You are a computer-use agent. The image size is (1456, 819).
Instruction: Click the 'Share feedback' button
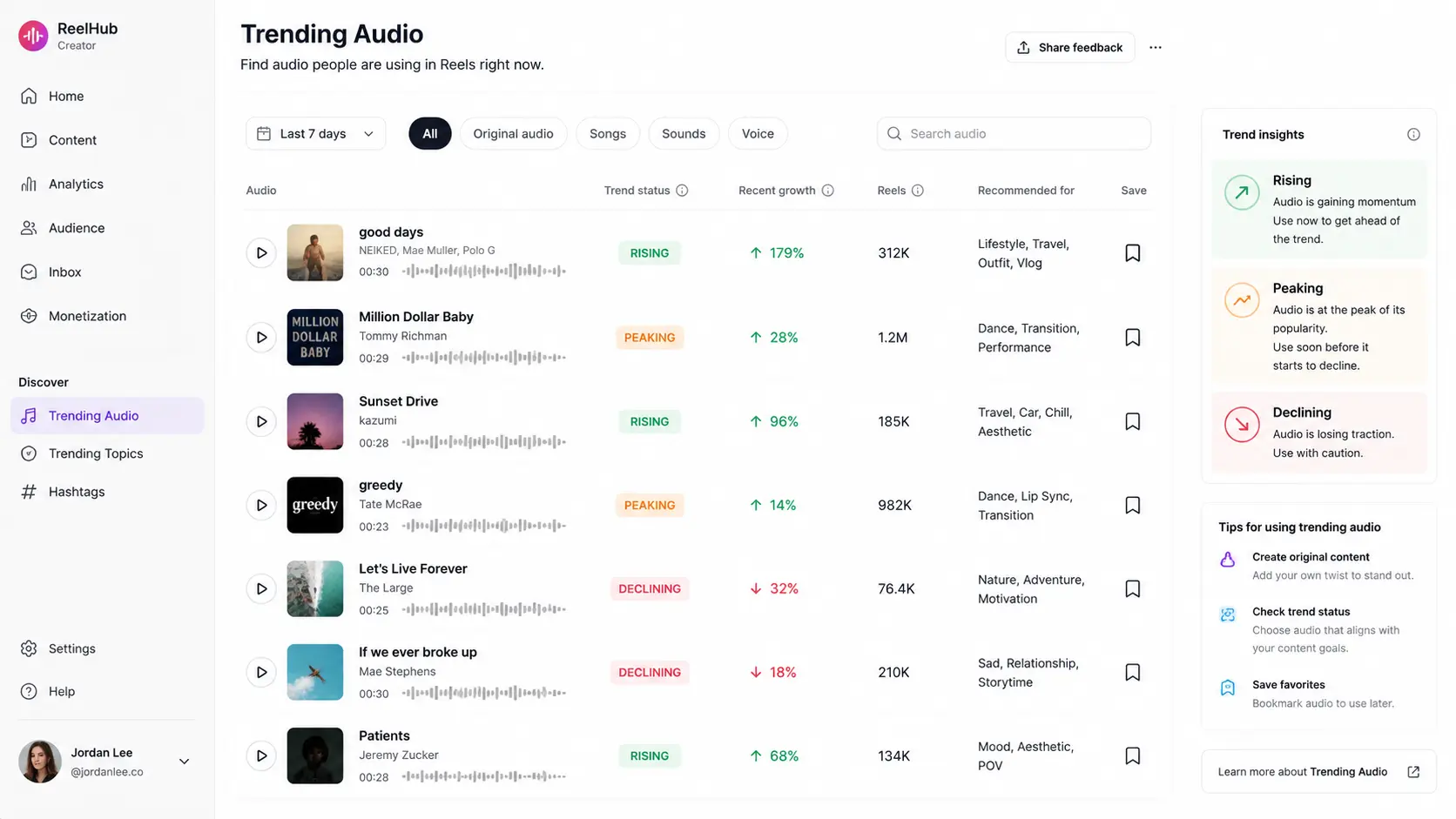[1069, 48]
